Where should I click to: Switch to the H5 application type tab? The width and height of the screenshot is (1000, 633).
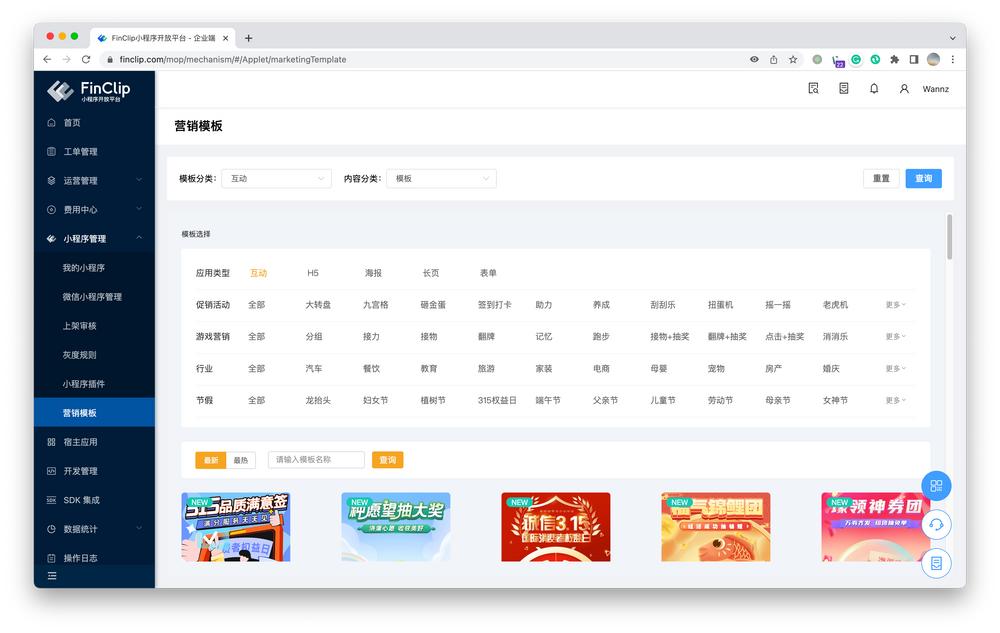(x=313, y=272)
